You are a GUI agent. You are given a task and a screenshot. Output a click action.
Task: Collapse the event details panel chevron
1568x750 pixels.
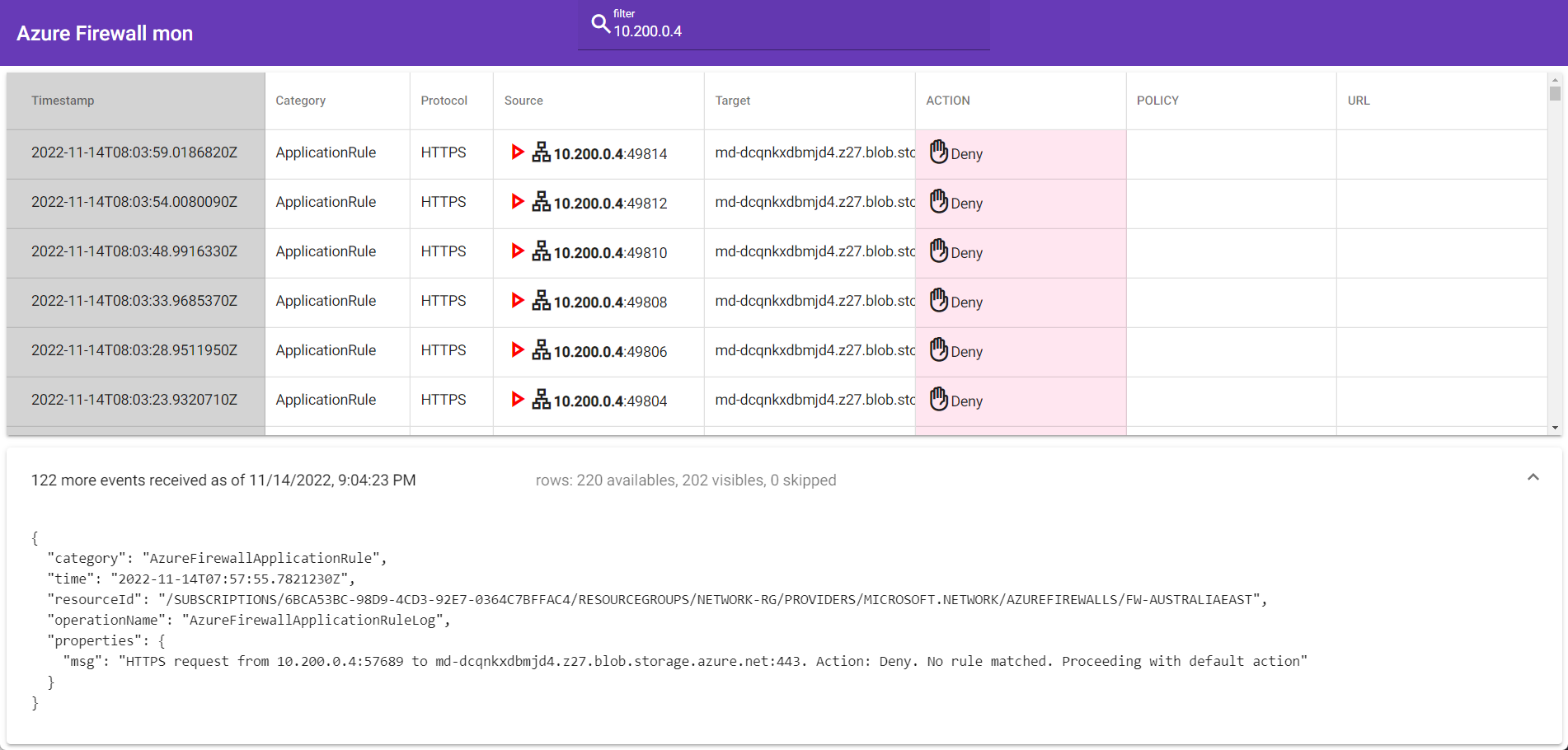tap(1533, 477)
